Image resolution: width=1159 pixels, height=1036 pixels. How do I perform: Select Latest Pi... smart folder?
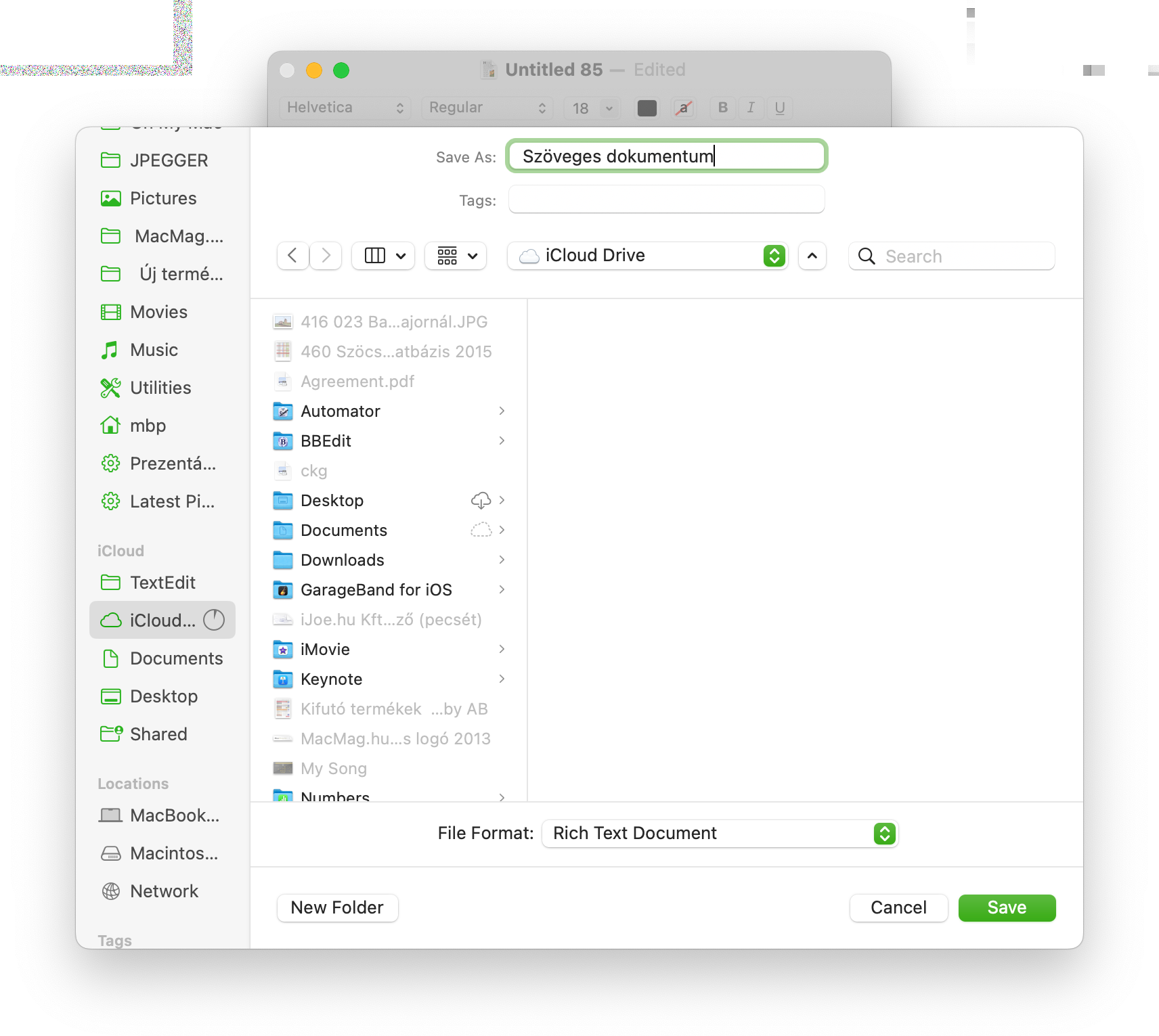coord(162,501)
